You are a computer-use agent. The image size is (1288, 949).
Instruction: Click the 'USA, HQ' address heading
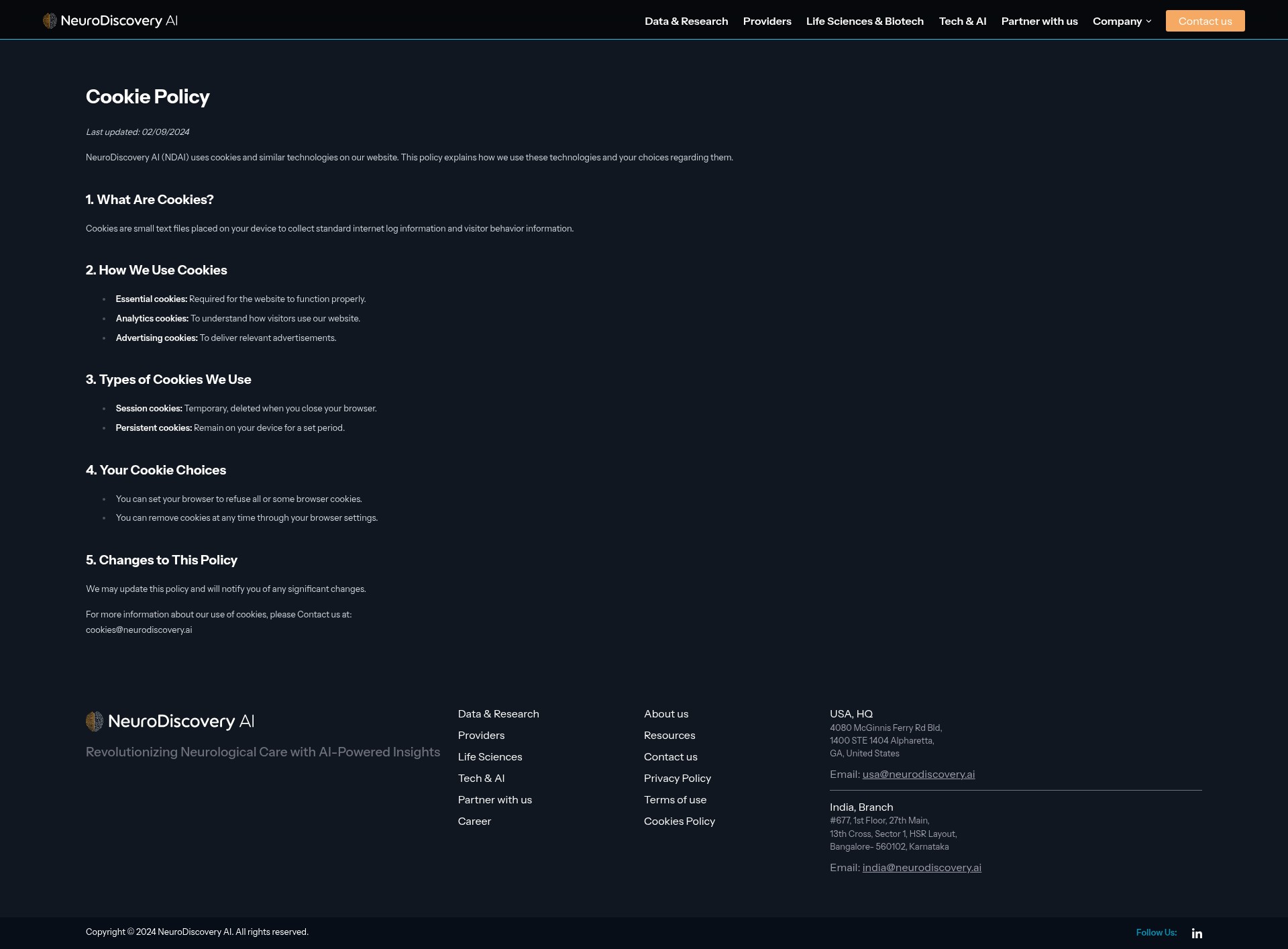[851, 714]
